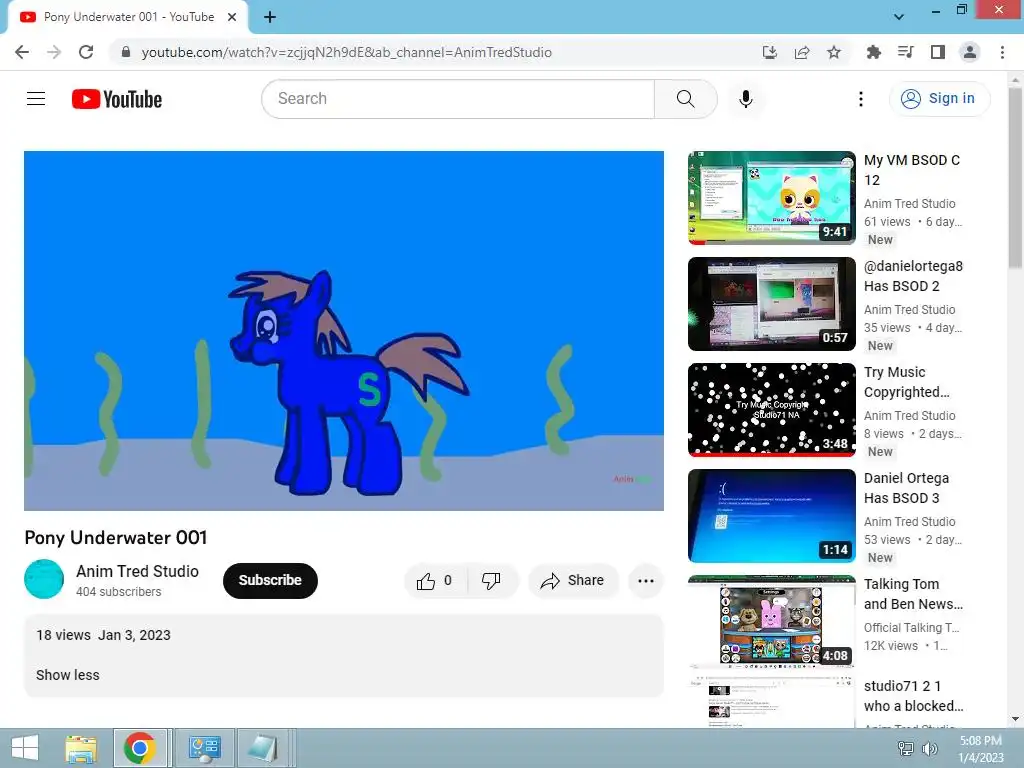This screenshot has height=768, width=1024.
Task: Open a new Chrome tab
Action: [270, 17]
